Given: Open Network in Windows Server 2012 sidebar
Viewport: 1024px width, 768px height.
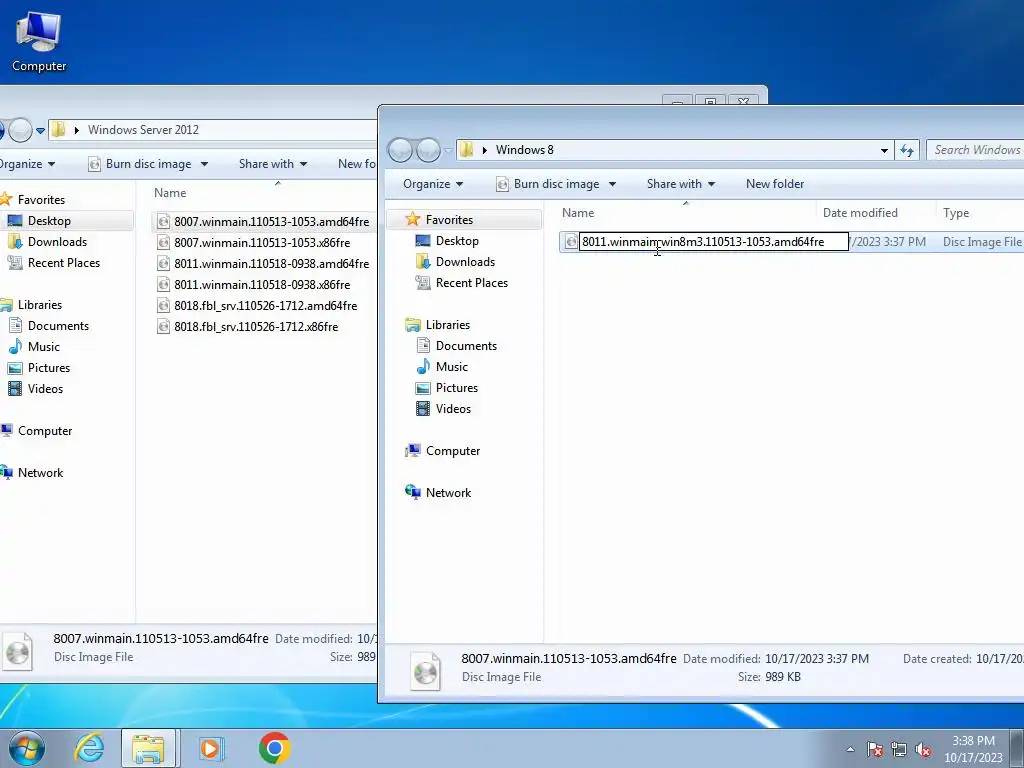Looking at the screenshot, I should pos(40,472).
